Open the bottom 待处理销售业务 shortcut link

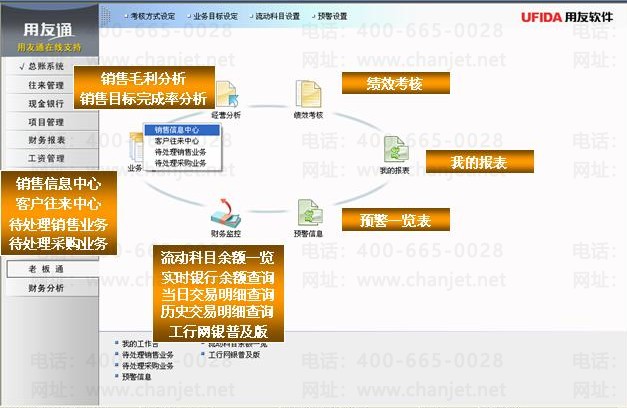pos(147,355)
